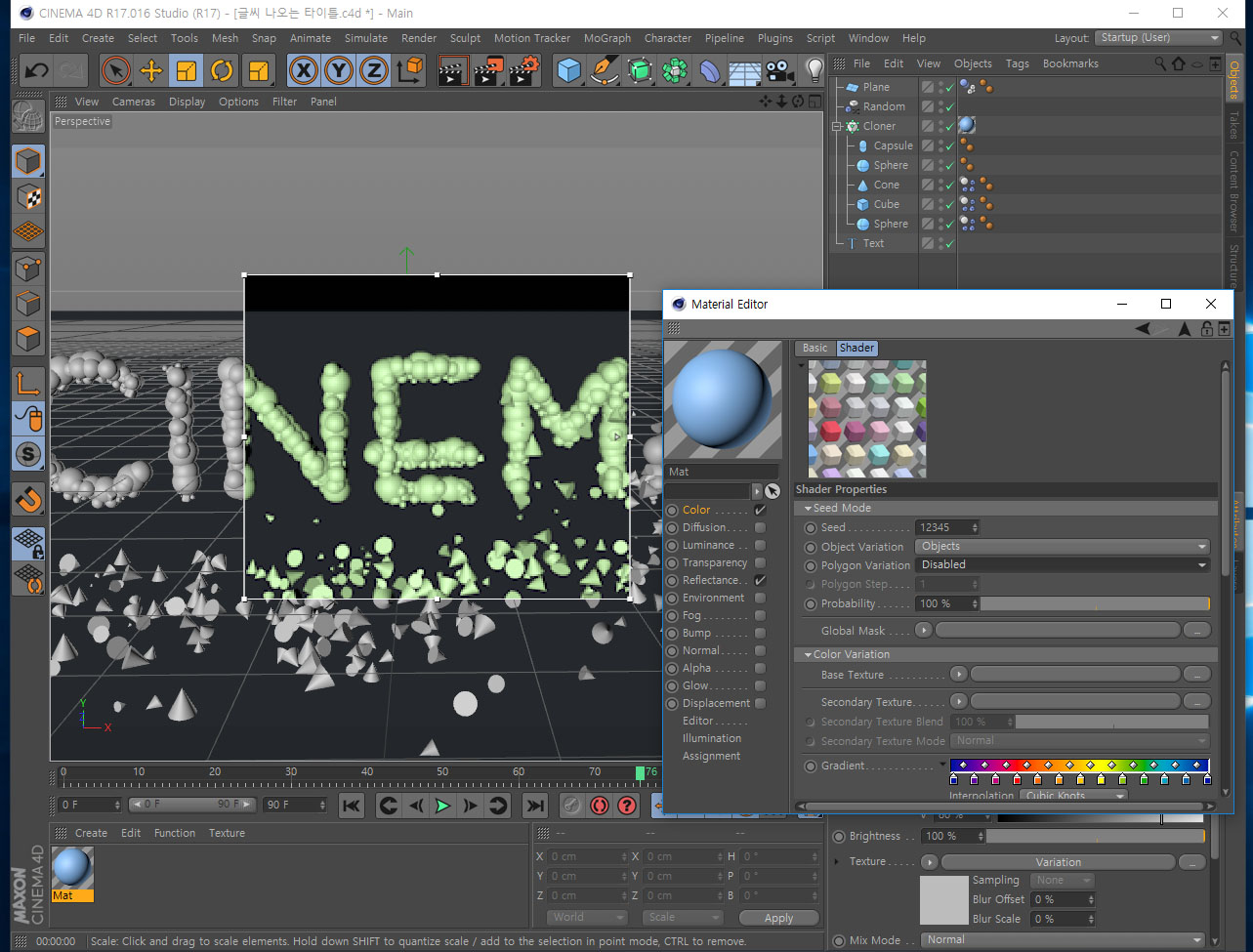Toggle the Y axis lock
Image resolution: width=1253 pixels, height=952 pixels.
(339, 71)
